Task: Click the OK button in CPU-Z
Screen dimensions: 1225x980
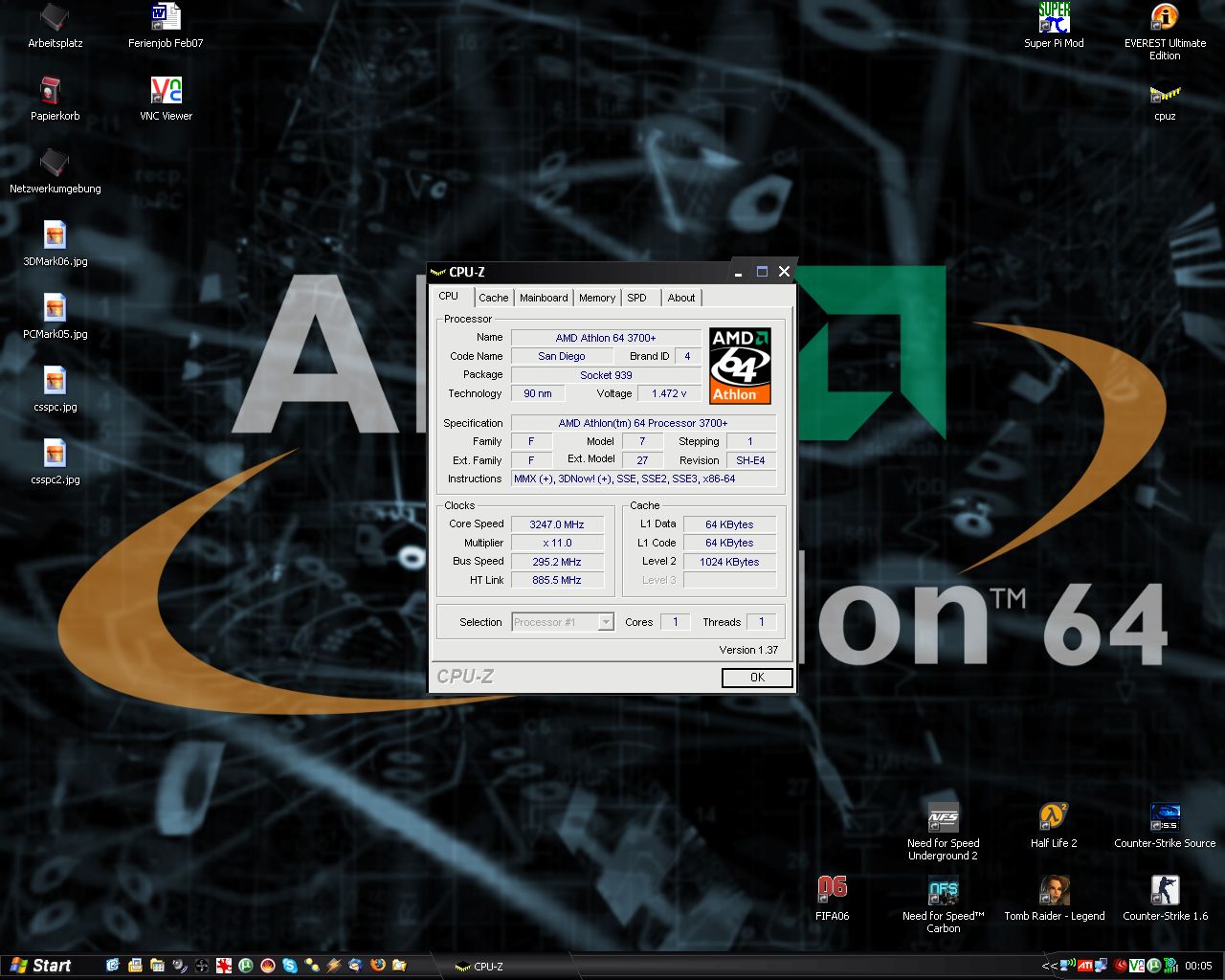Action: pyautogui.click(x=757, y=678)
